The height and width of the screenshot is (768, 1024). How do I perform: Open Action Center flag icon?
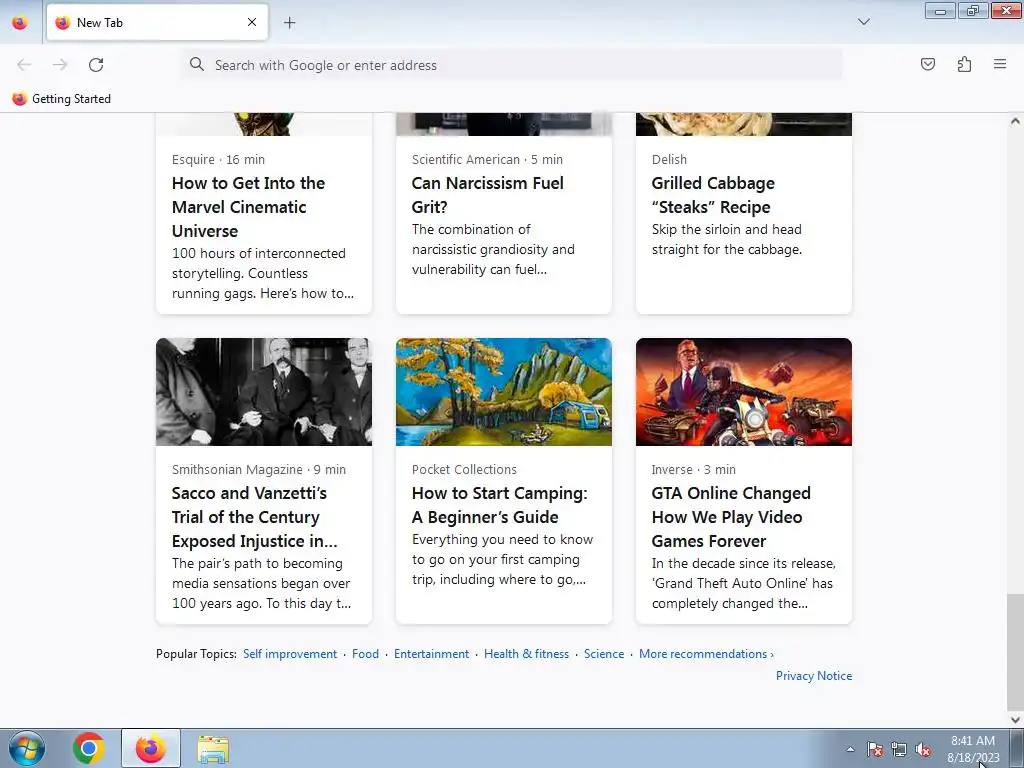pos(875,749)
